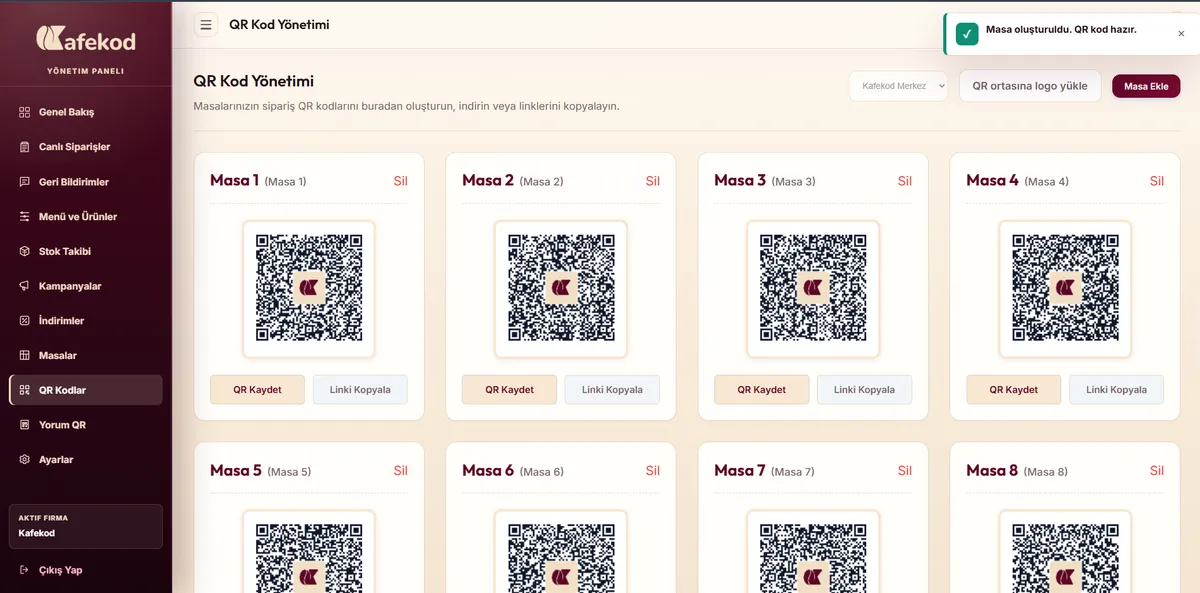The height and width of the screenshot is (593, 1200).
Task: Click QR Kaydet for Masa 4
Action: pyautogui.click(x=1013, y=390)
